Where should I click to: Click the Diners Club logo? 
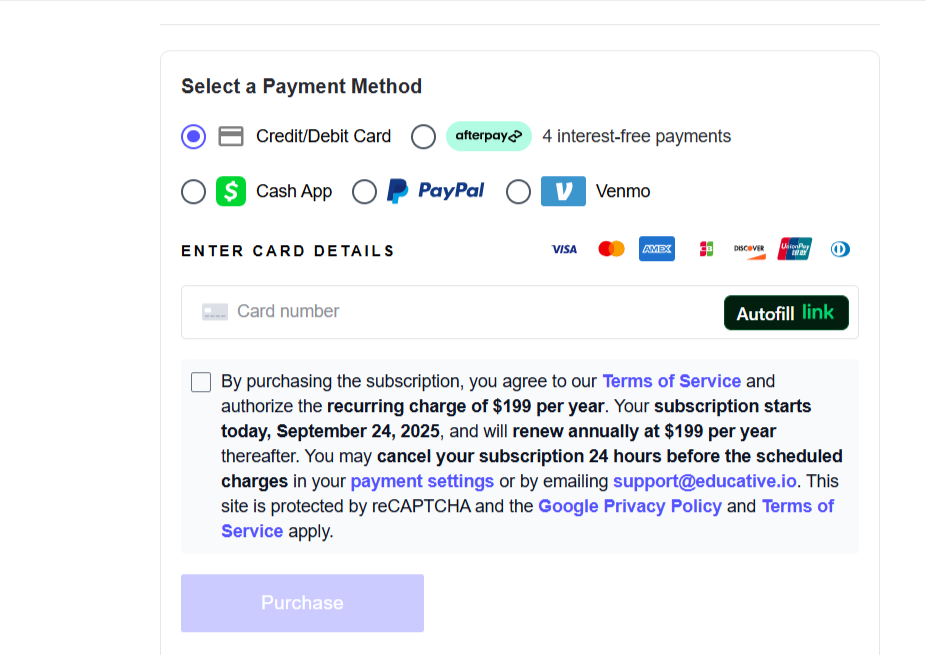840,249
